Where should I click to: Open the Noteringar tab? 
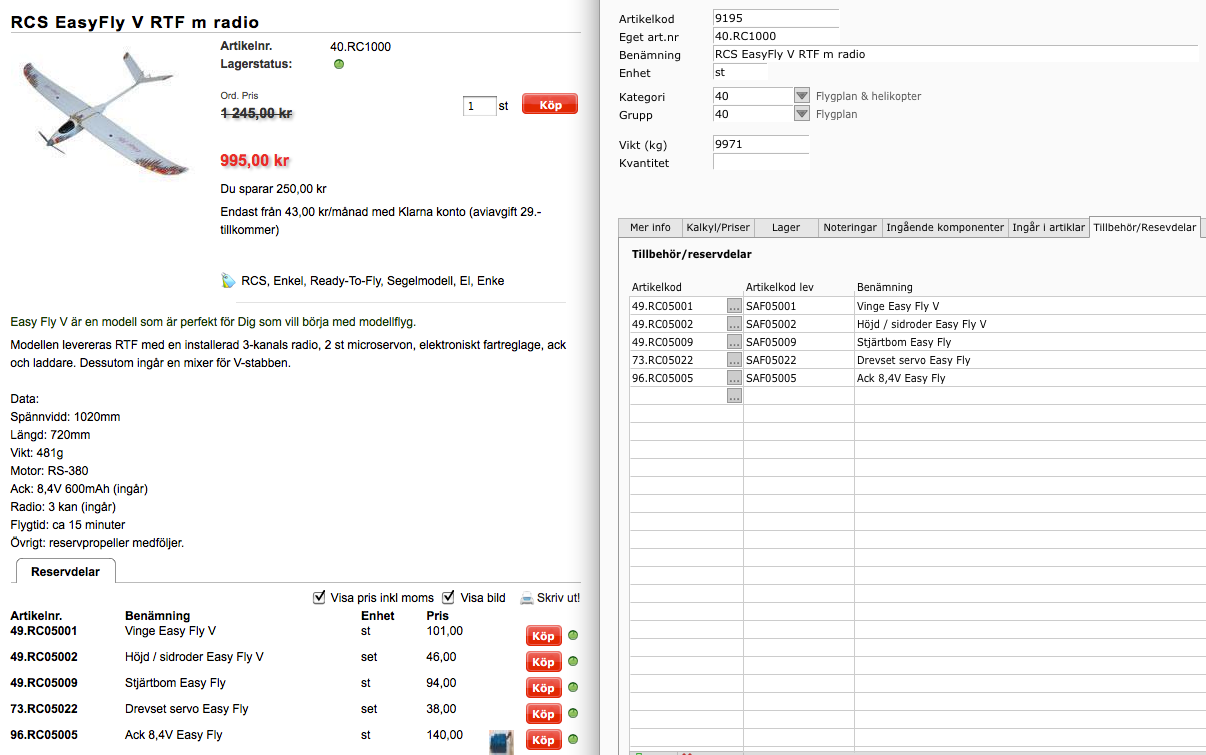point(850,227)
